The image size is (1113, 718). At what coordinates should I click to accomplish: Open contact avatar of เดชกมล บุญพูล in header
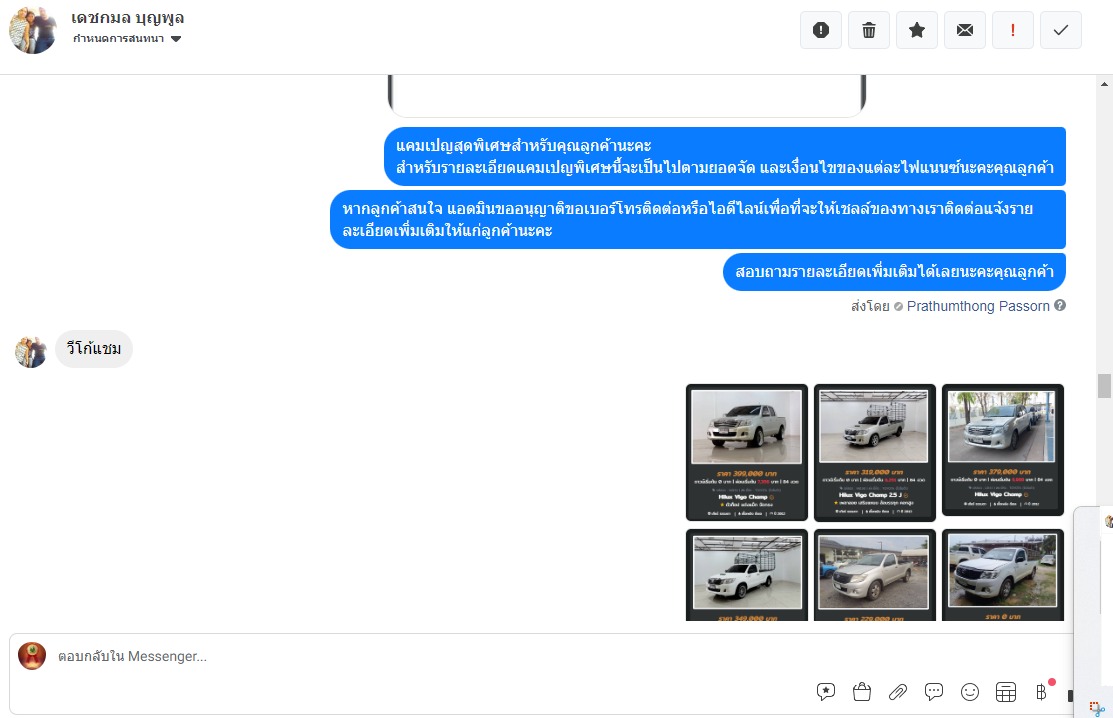click(33, 31)
